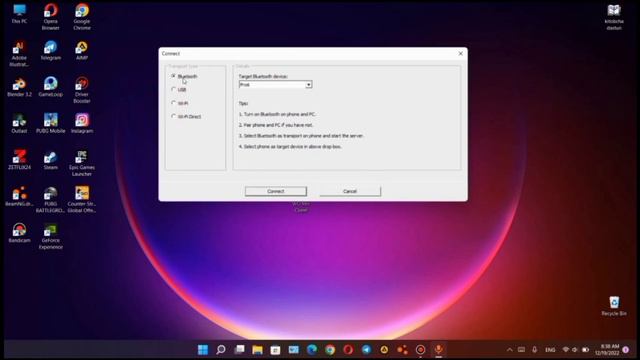
Task: Open Blender 3.2 desktop shortcut
Action: (x=19, y=87)
